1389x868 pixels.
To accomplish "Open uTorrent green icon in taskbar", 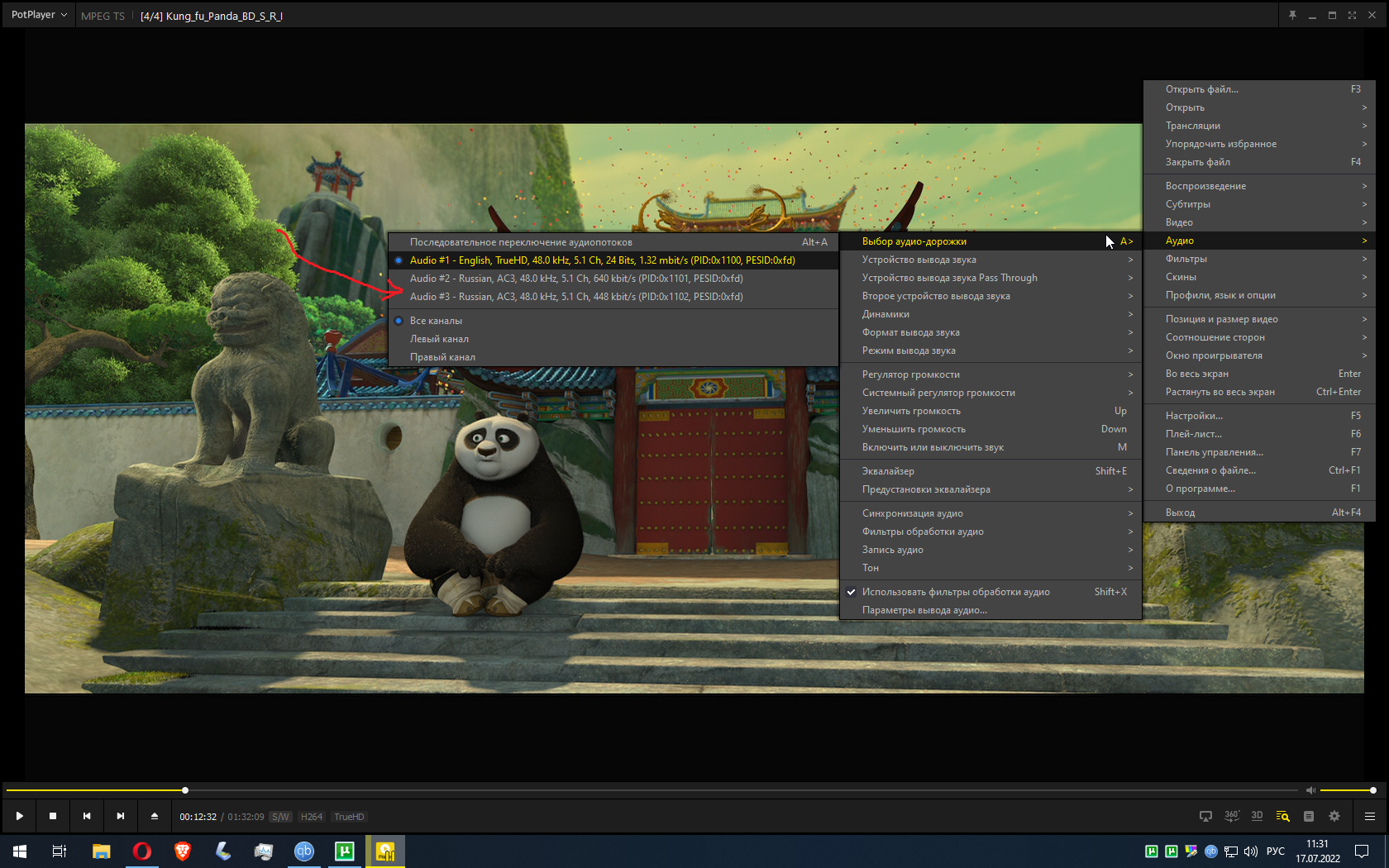I will click(x=344, y=851).
